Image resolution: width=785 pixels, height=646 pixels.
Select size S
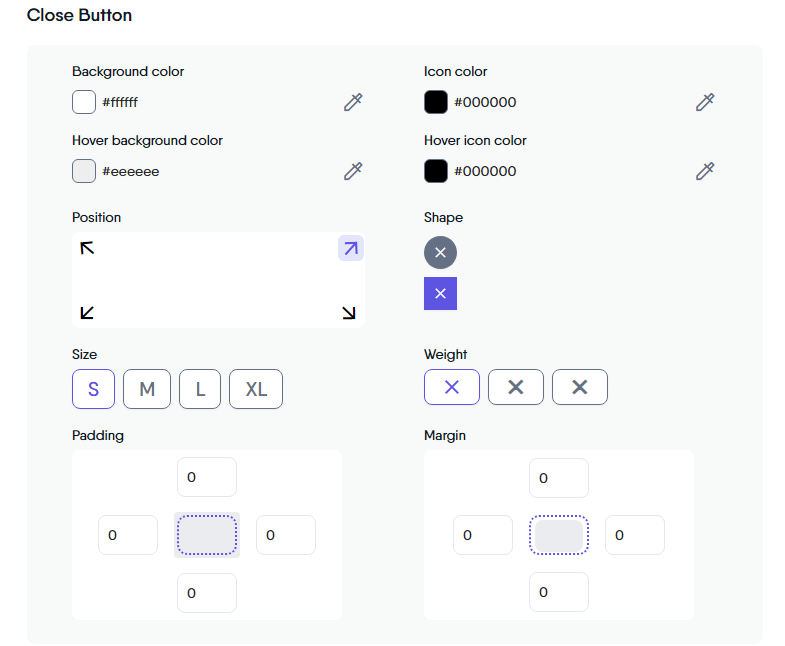pyautogui.click(x=93, y=389)
